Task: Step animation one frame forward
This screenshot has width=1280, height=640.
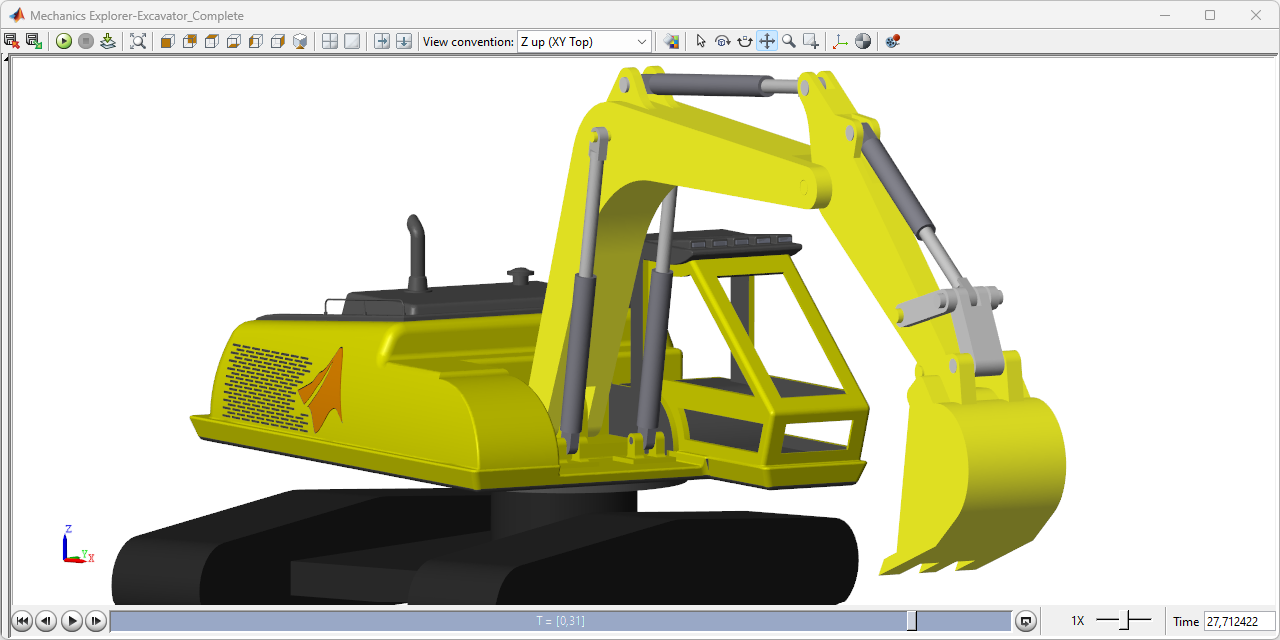Action: 95,621
